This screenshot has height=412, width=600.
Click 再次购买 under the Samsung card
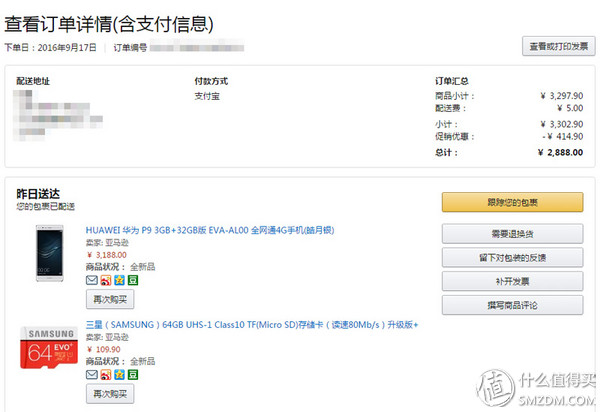point(110,394)
